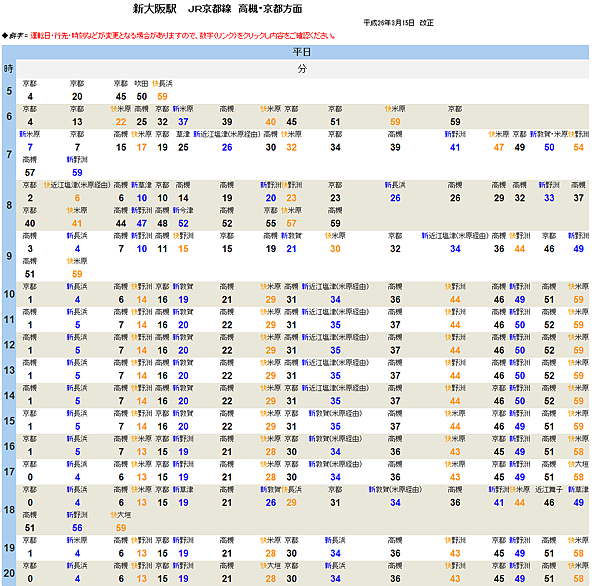600x586 pixels.
Task: Click the 18:46 train to Omi-Maiko
Action: 549,503
